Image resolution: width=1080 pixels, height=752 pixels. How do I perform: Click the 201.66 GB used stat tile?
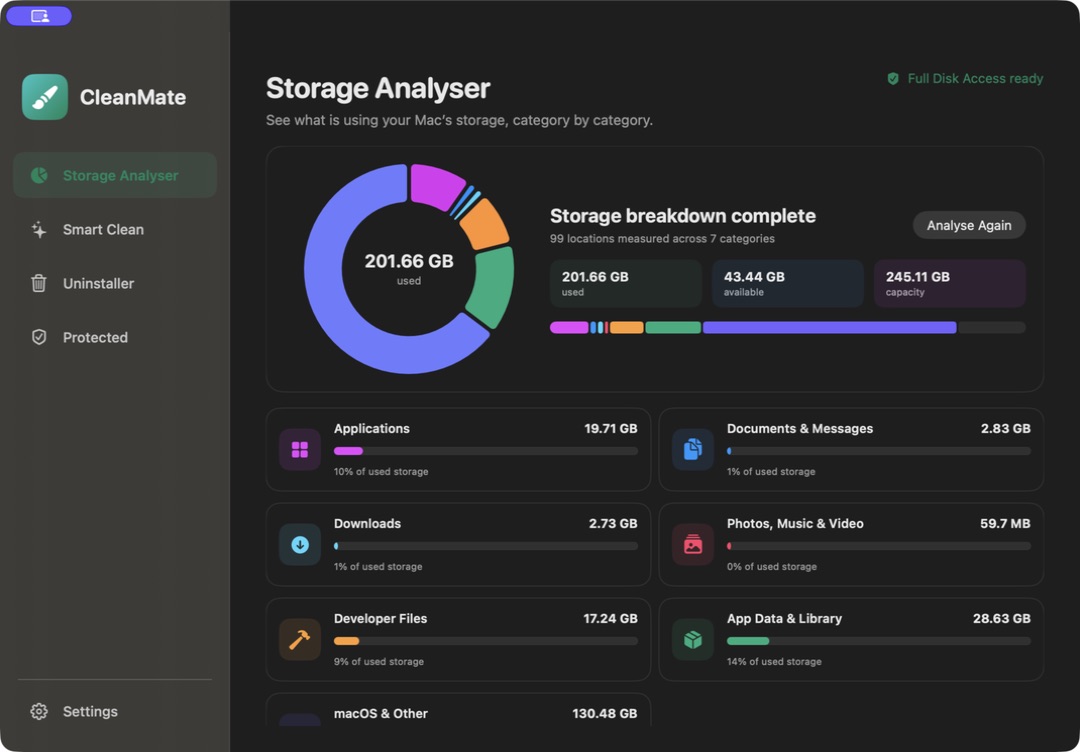pyautogui.click(x=625, y=283)
